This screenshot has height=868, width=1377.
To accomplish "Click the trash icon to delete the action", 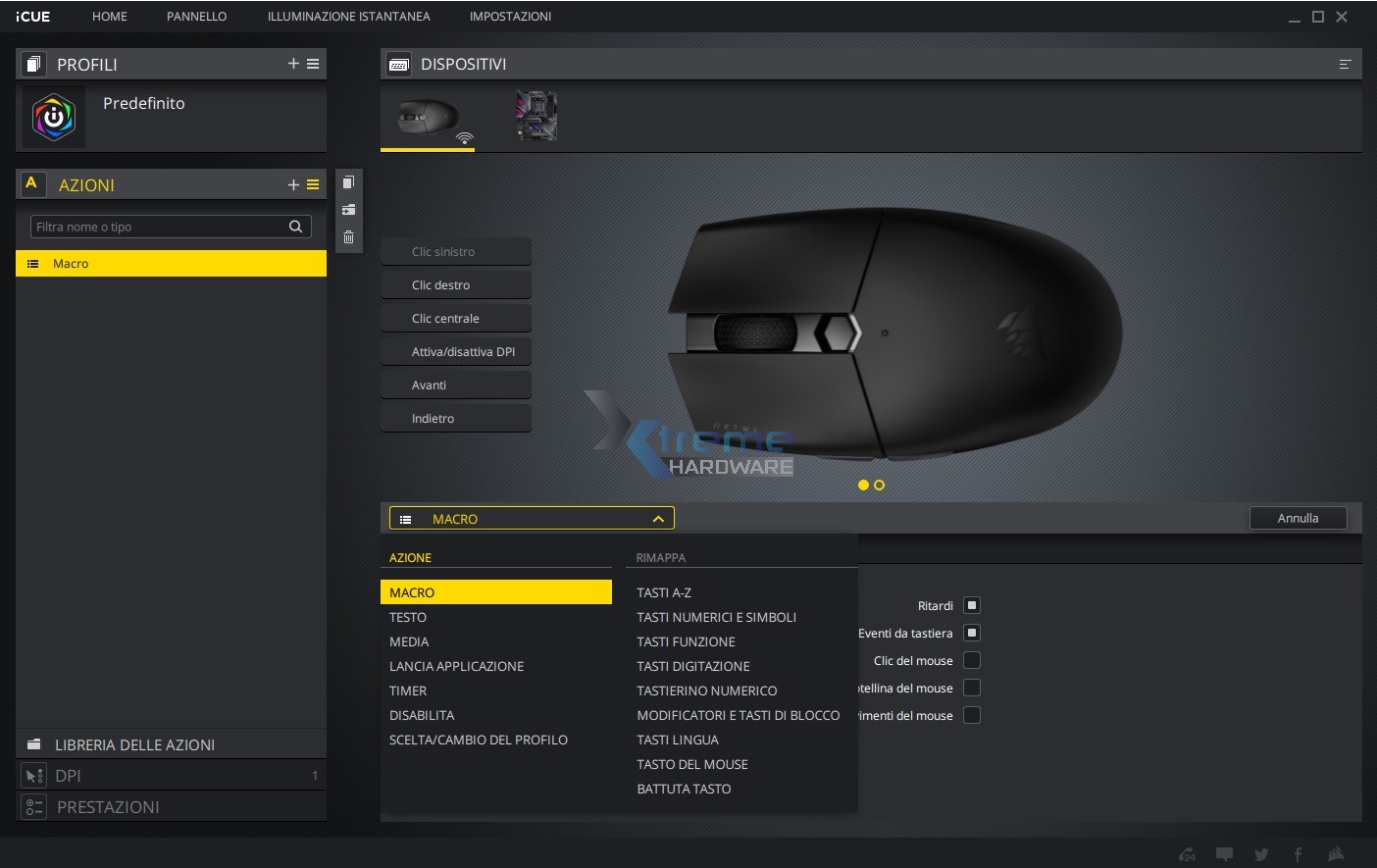I will (x=348, y=236).
